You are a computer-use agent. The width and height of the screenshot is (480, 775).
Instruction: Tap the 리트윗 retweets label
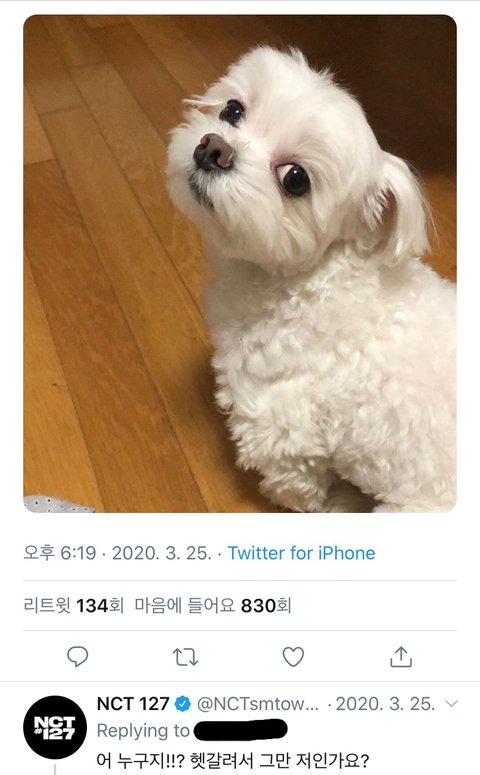tap(47, 605)
